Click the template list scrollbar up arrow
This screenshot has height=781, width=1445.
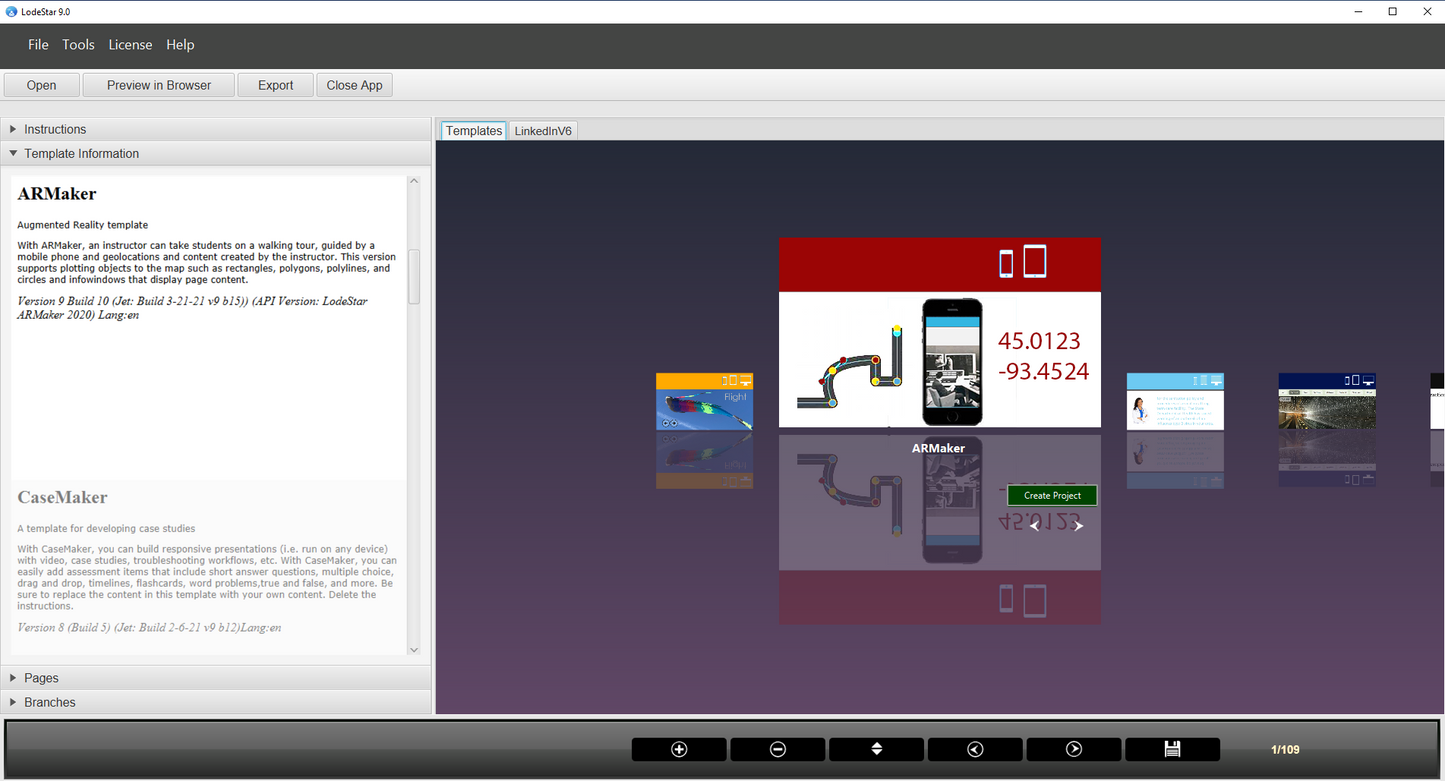[414, 182]
